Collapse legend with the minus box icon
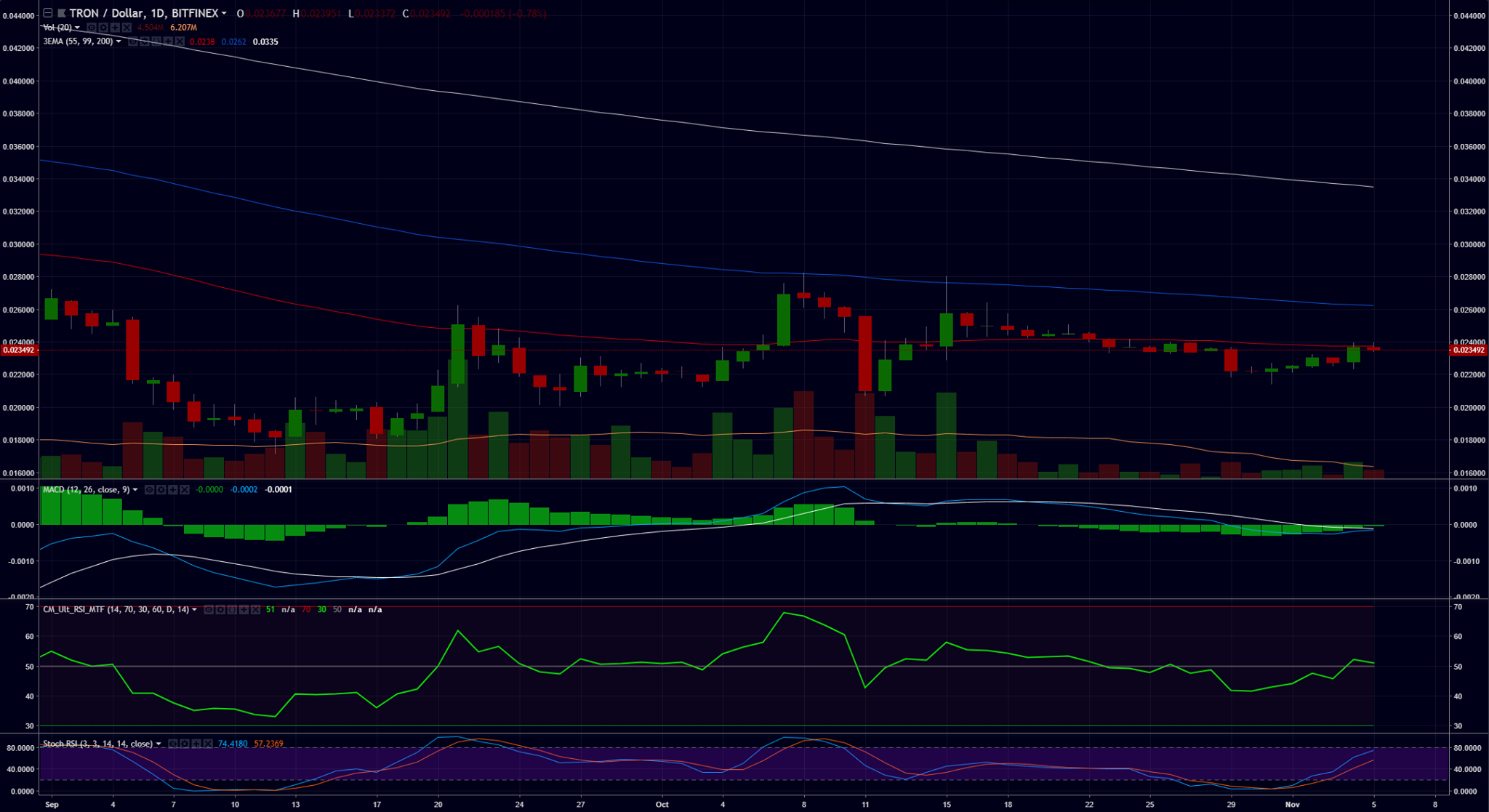The image size is (1489, 812). pos(48,13)
